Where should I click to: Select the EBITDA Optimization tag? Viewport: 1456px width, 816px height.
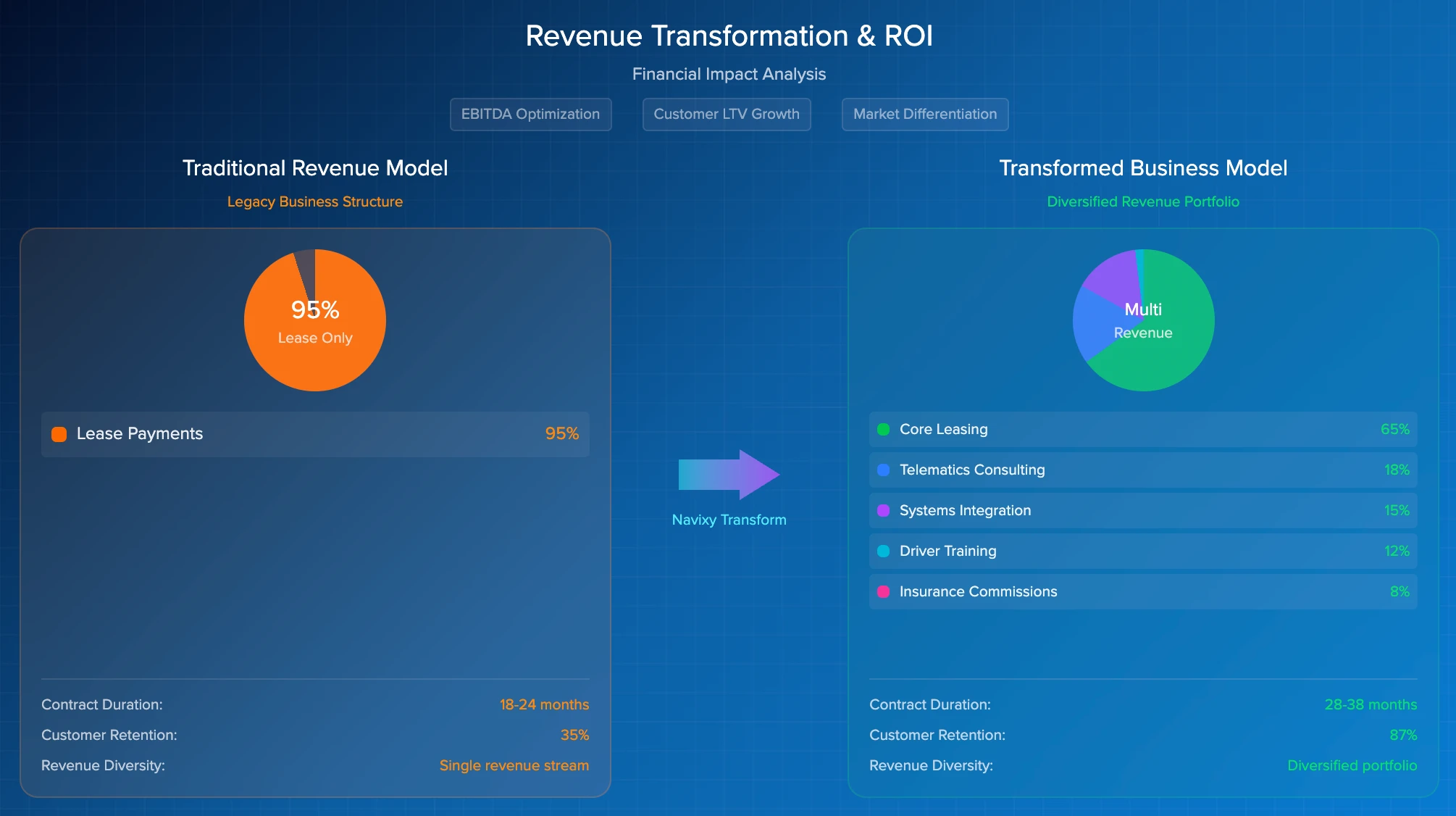coord(530,115)
